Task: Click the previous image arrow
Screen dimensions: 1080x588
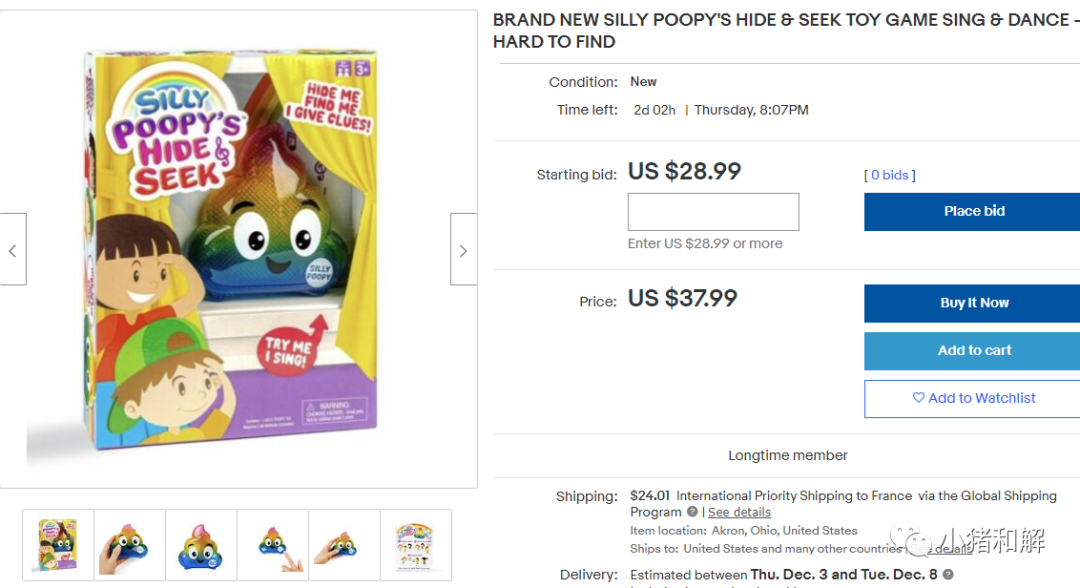Action: tap(12, 250)
